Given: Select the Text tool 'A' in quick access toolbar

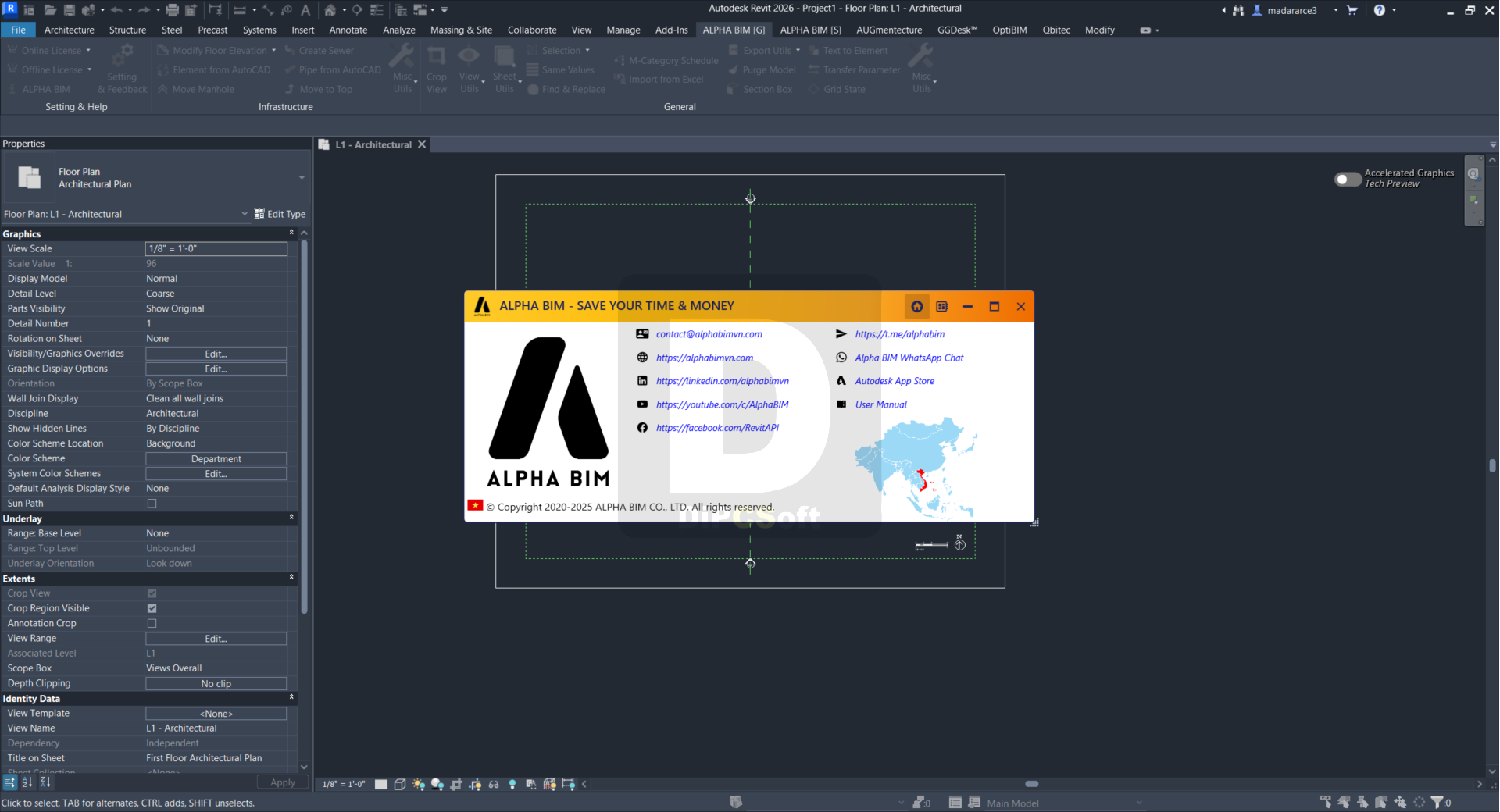Looking at the screenshot, I should (305, 10).
